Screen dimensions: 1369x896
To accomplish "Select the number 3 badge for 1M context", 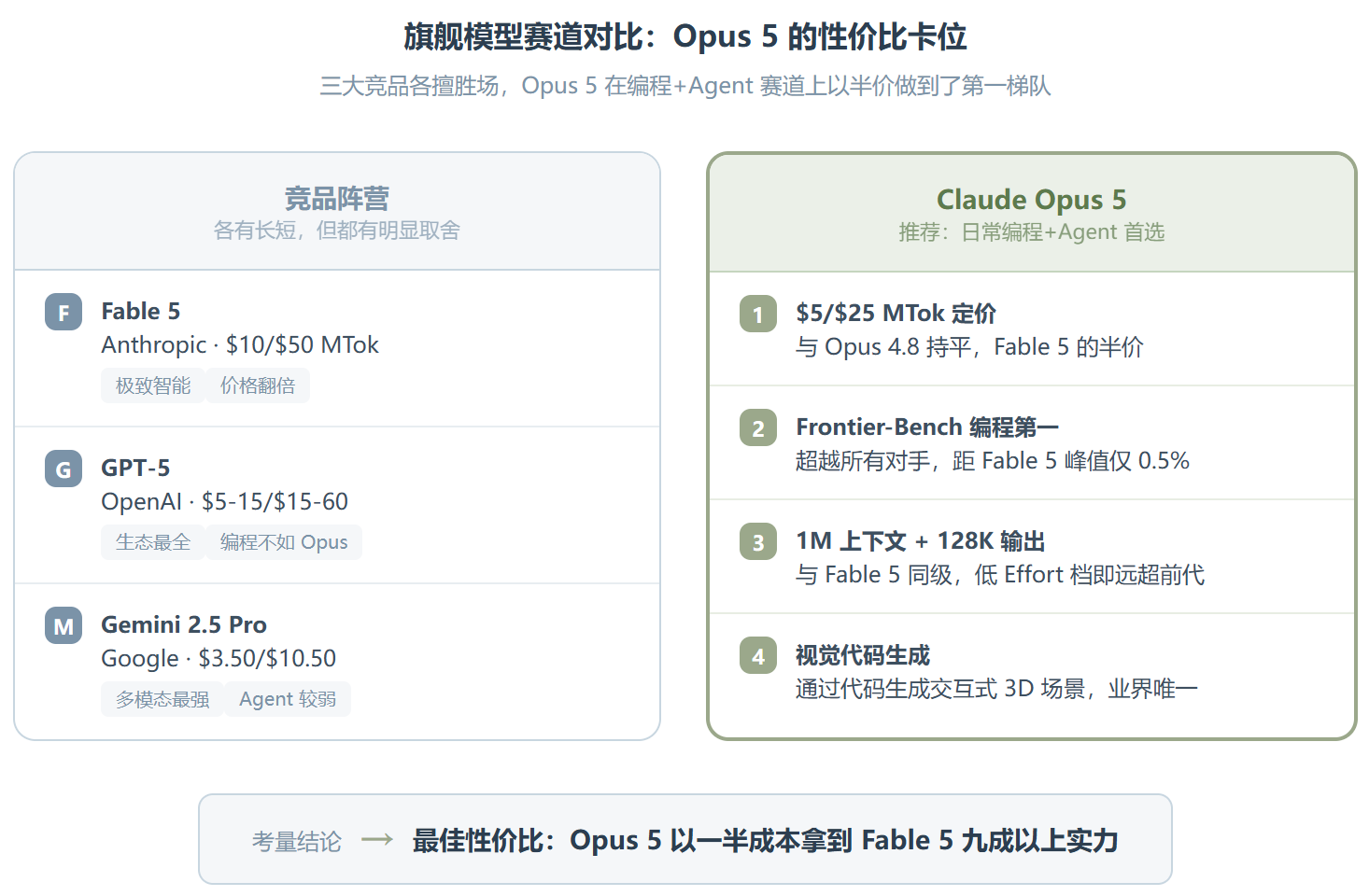I will [758, 541].
